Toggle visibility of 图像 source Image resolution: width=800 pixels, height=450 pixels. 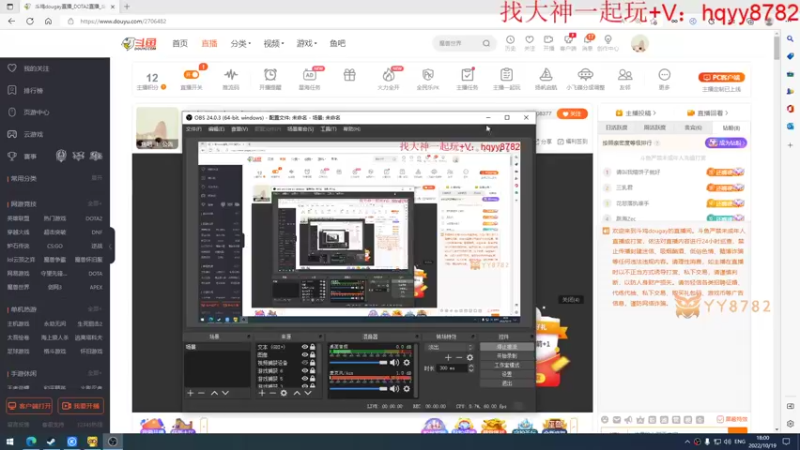tap(305, 355)
